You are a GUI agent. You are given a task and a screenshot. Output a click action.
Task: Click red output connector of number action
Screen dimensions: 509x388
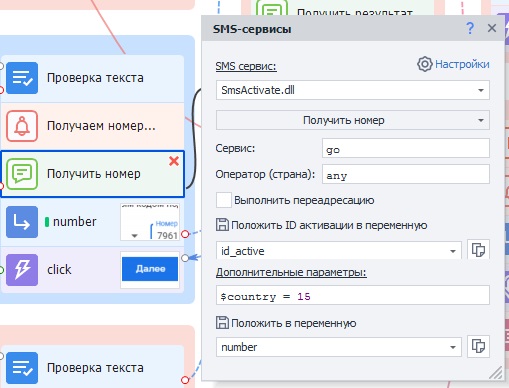click(185, 234)
